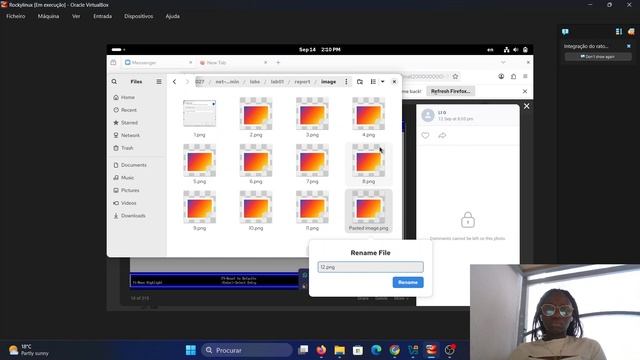Open Google Chrome from Windows taskbar

tap(394, 350)
